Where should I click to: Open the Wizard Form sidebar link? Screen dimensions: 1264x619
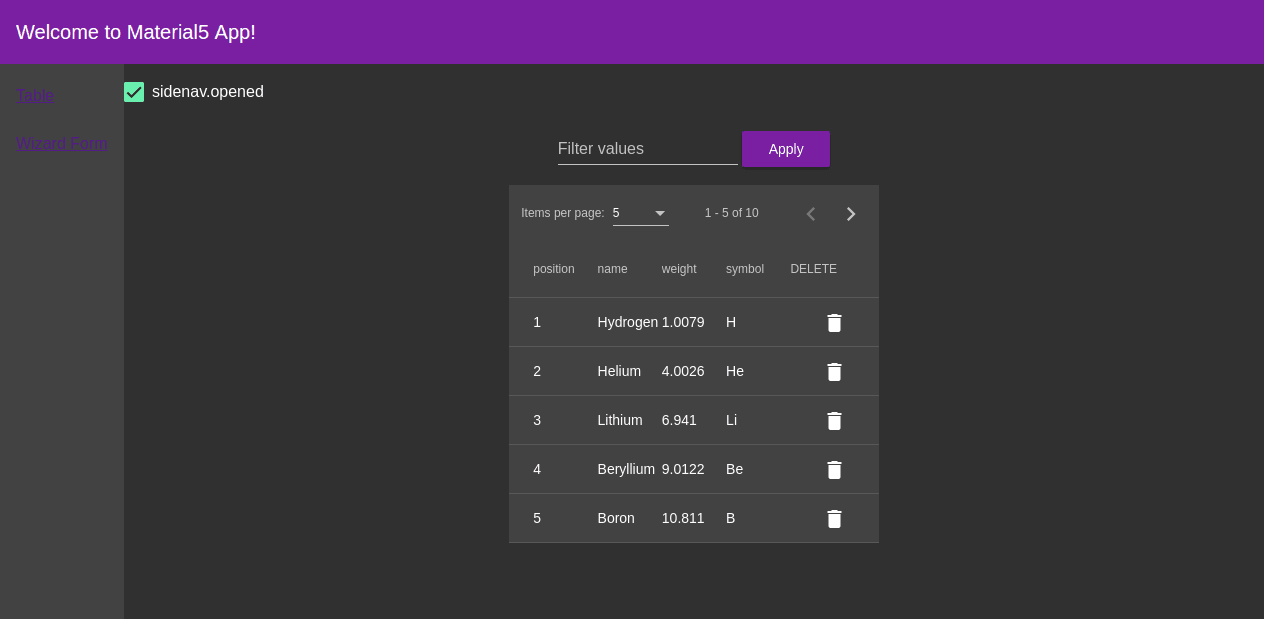pyautogui.click(x=62, y=144)
